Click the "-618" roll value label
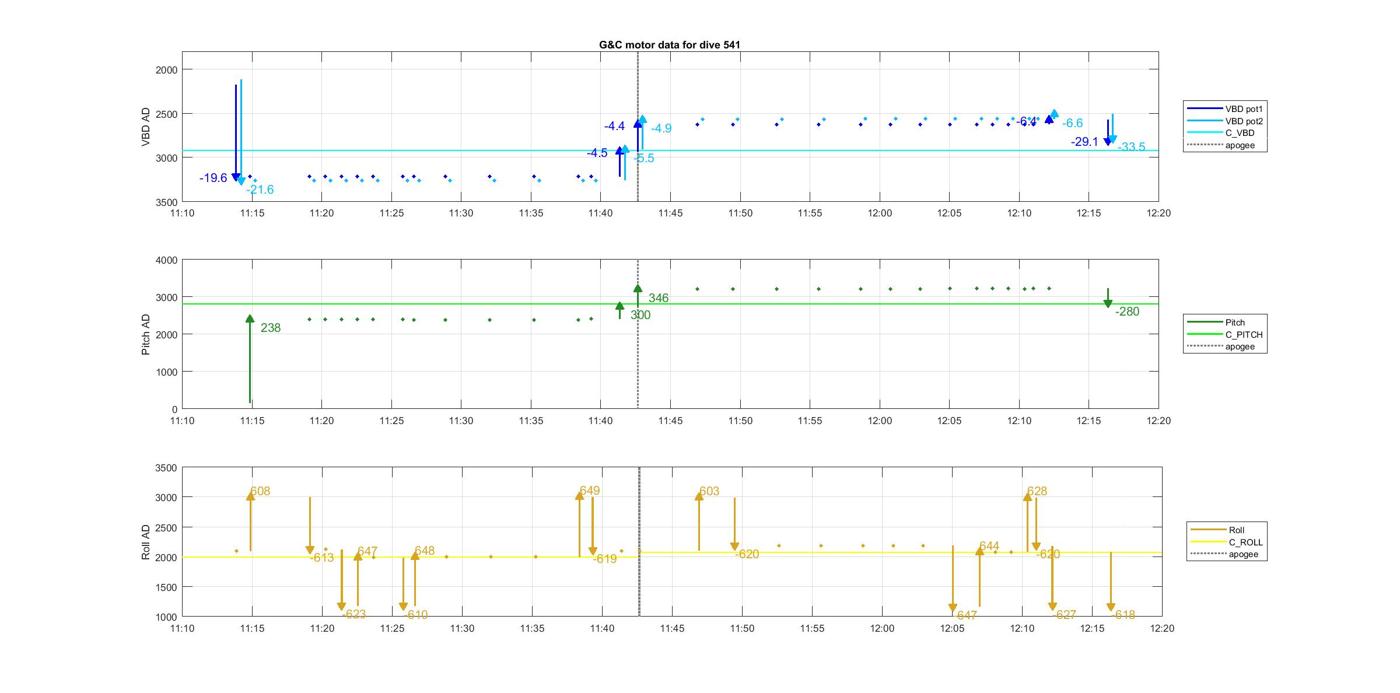Viewport: 1400px width, 693px height. pos(1123,615)
